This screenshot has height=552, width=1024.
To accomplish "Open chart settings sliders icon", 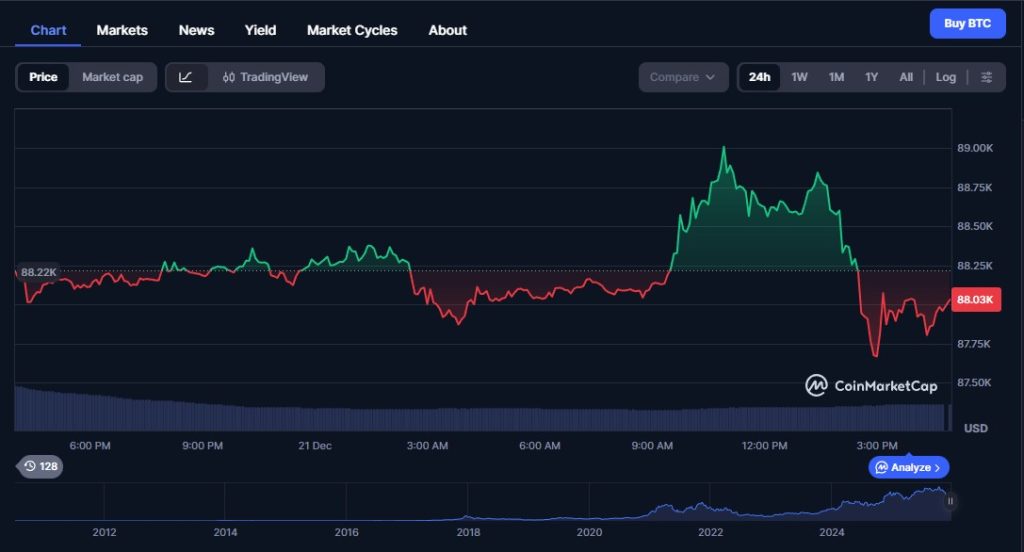I will (x=986, y=77).
